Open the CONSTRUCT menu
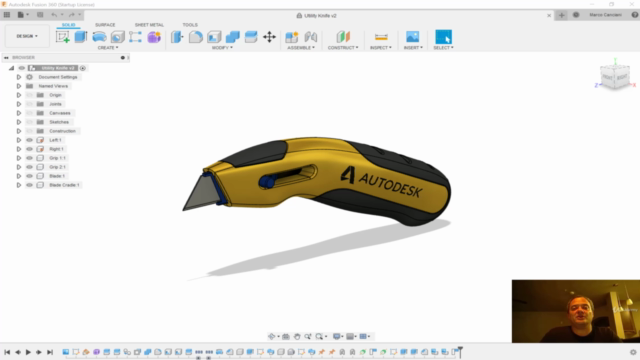The height and width of the screenshot is (360, 640). (343, 48)
